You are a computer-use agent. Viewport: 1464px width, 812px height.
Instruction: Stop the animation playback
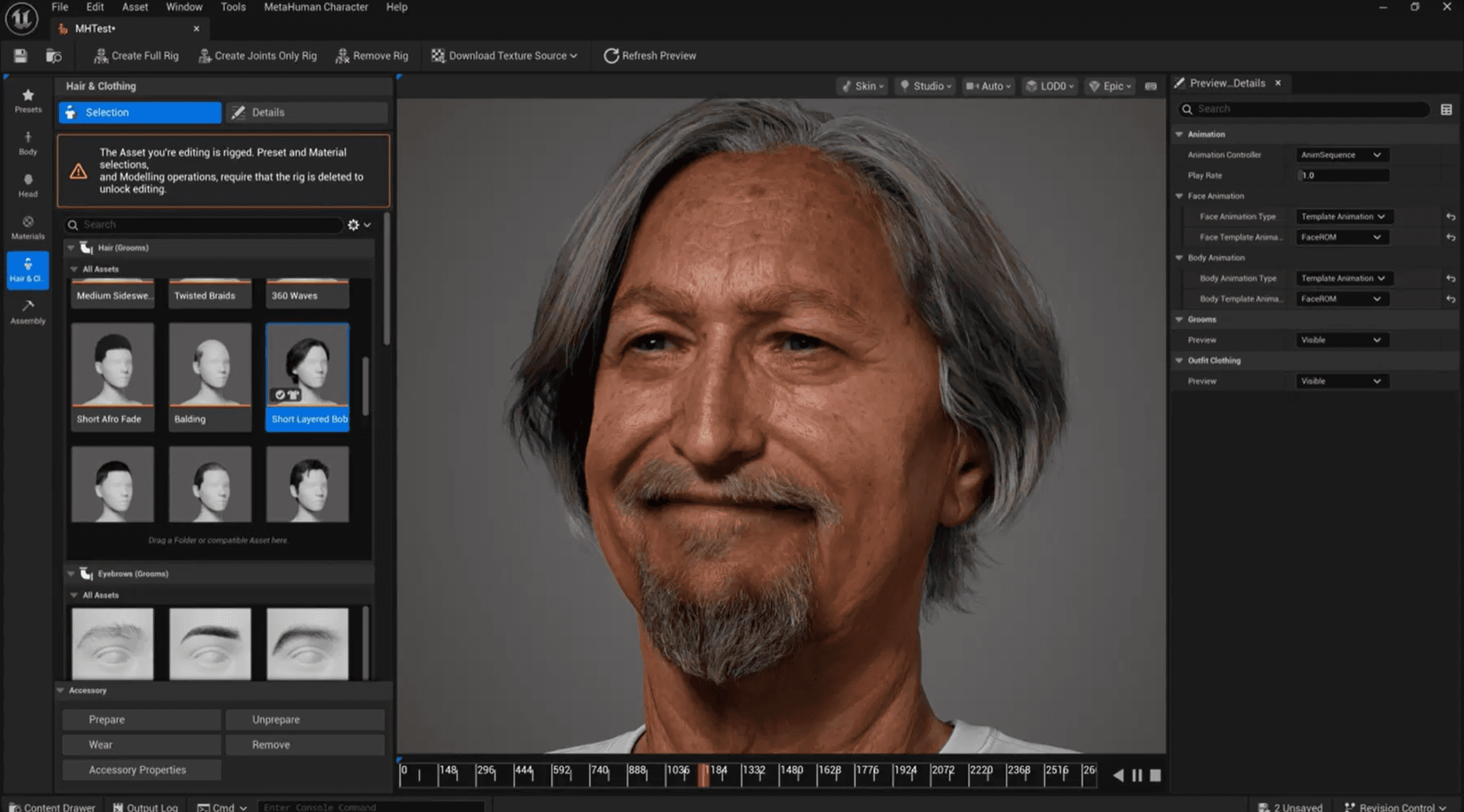[1155, 775]
